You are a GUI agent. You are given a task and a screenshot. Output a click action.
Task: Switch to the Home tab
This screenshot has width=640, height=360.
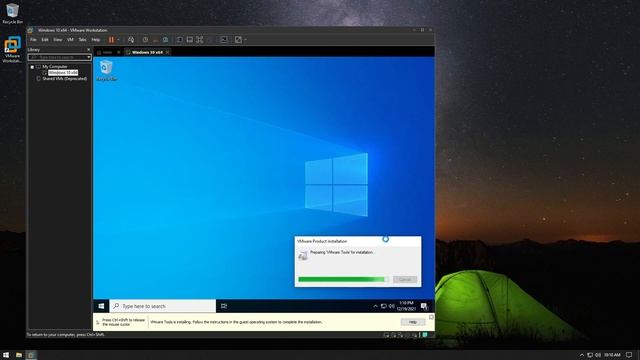click(x=107, y=52)
